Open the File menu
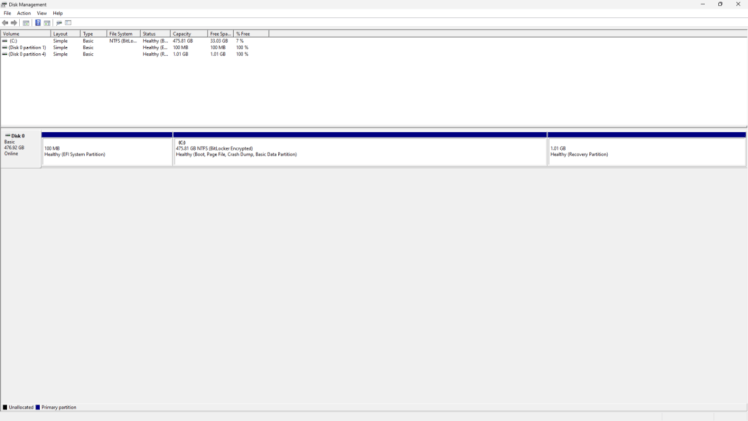 click(7, 13)
